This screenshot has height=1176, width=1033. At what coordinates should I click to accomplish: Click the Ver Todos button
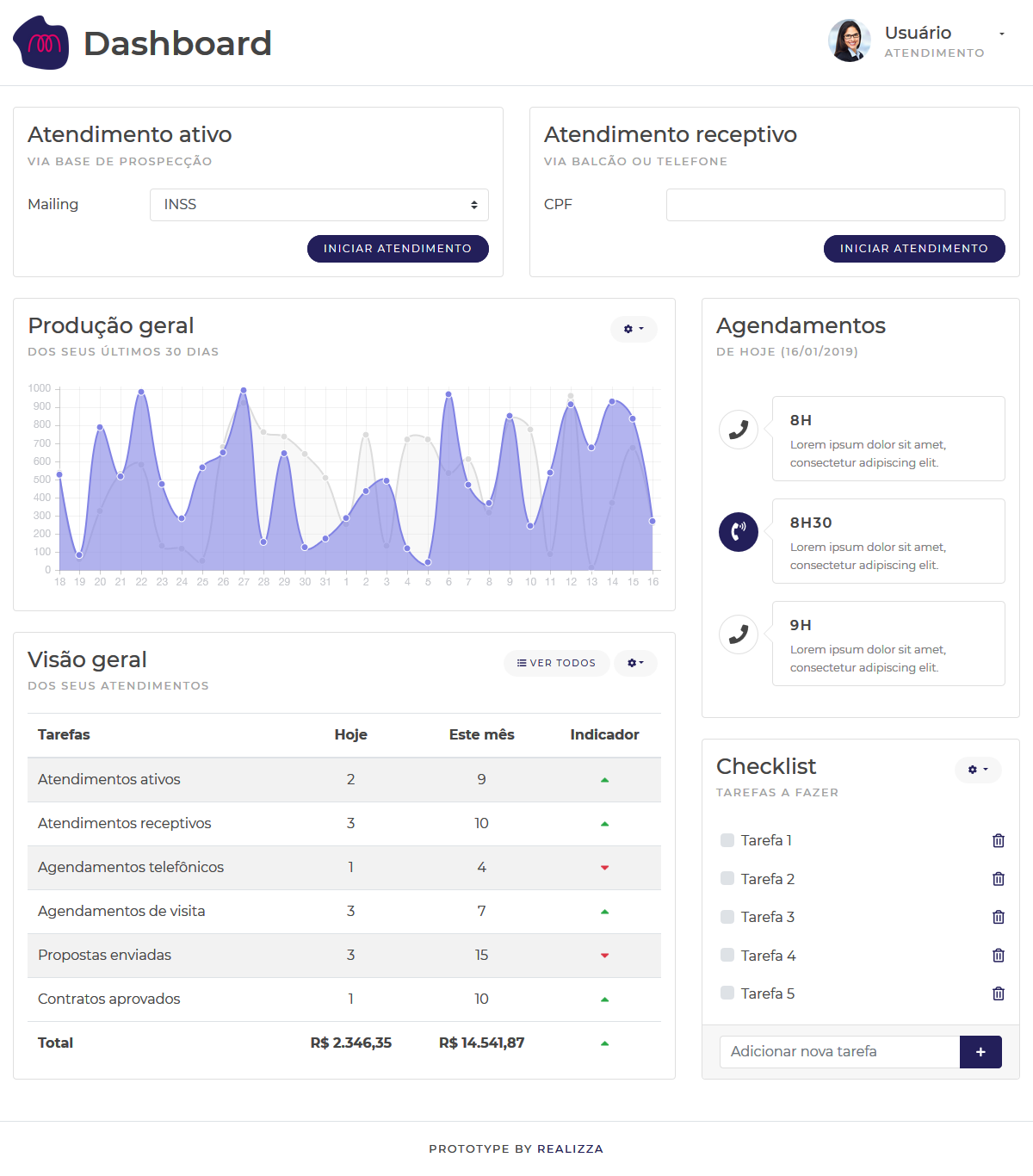556,663
